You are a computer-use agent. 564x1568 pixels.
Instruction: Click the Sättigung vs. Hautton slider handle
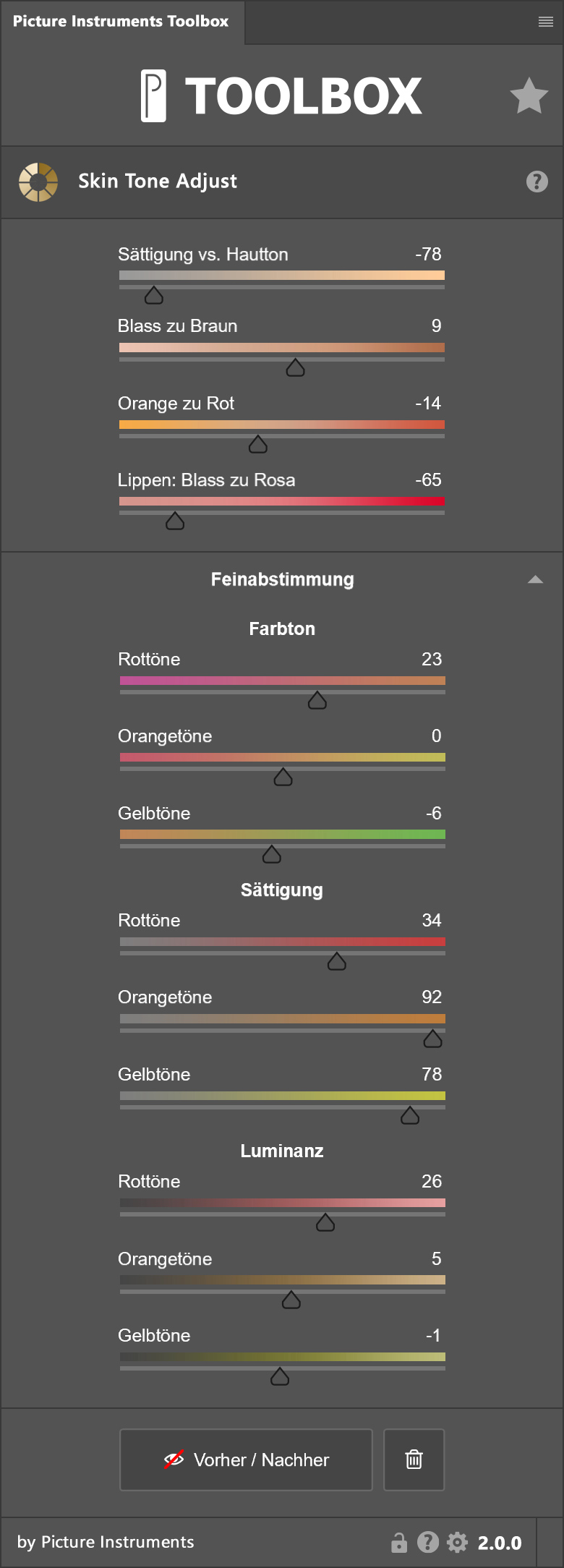click(154, 295)
